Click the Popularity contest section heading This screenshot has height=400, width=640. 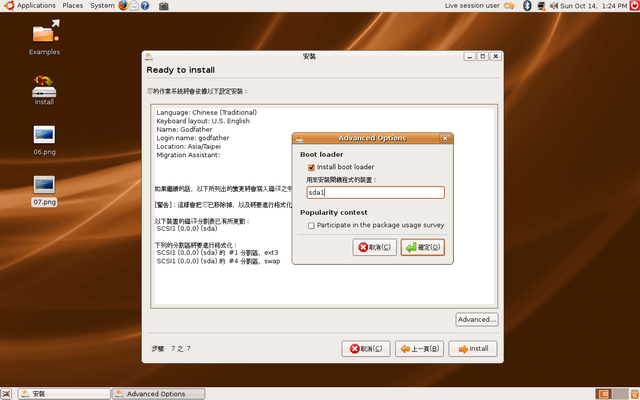333,213
